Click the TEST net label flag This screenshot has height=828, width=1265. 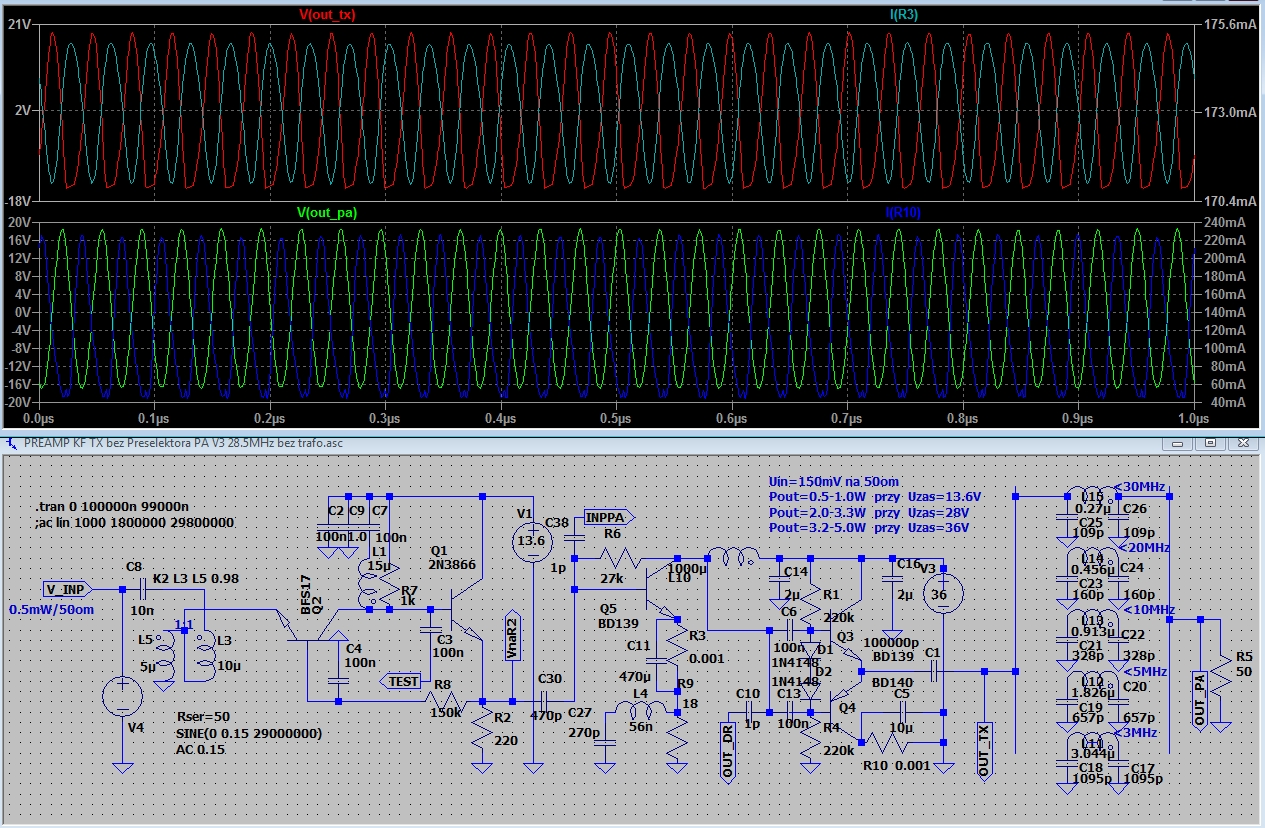(x=402, y=681)
